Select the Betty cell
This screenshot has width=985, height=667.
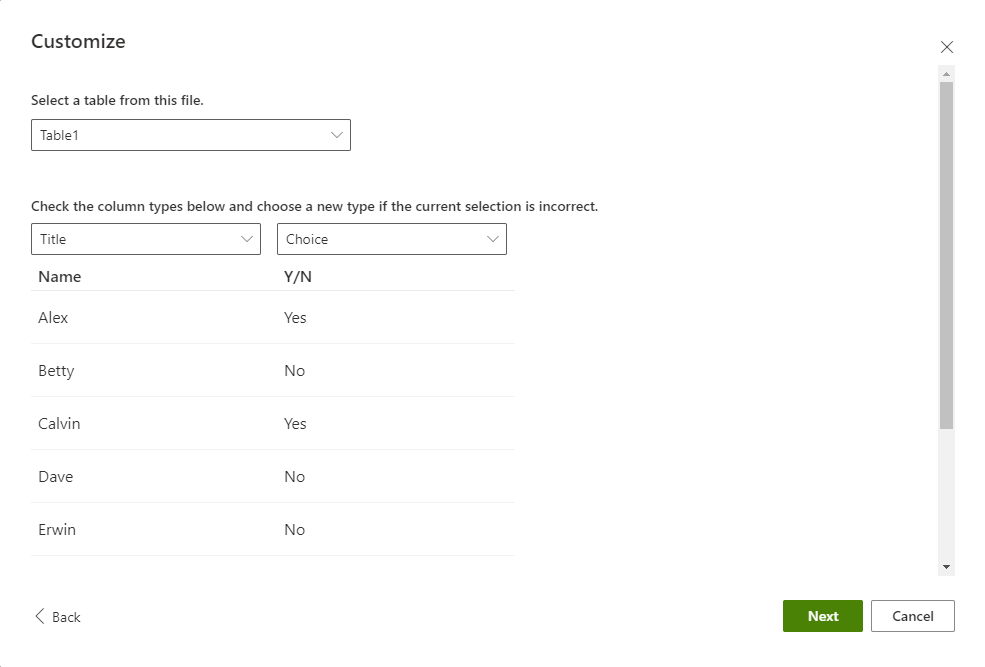click(56, 371)
